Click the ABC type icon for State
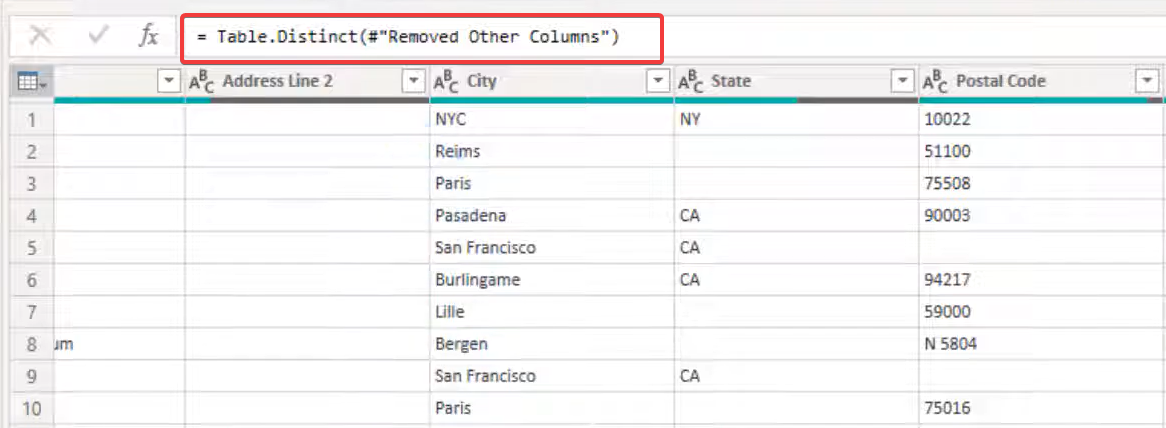1166x428 pixels. pyautogui.click(x=691, y=82)
